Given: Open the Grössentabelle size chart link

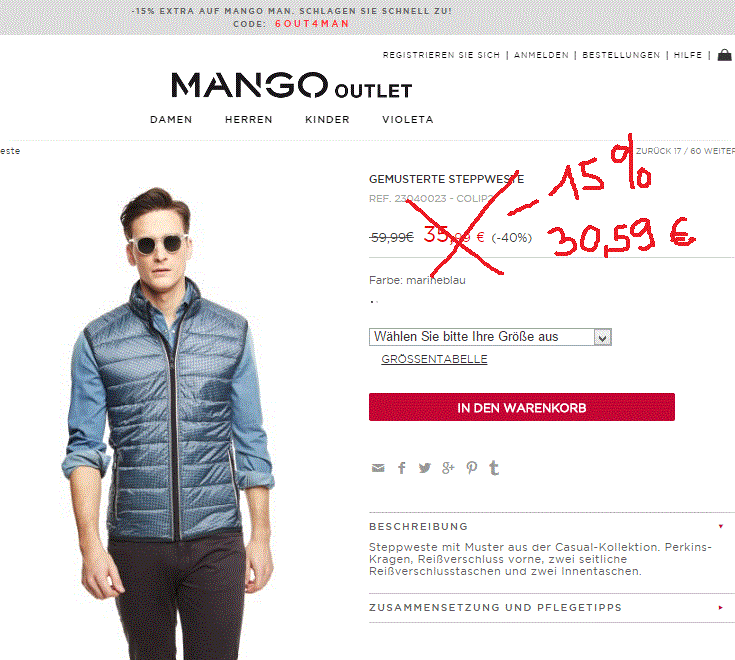Looking at the screenshot, I should 435,359.
